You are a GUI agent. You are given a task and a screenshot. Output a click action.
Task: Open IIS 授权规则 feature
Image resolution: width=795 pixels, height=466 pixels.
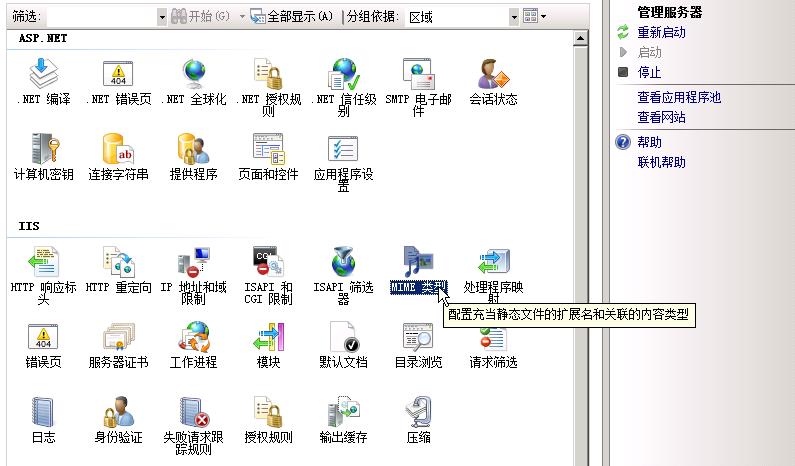[269, 420]
